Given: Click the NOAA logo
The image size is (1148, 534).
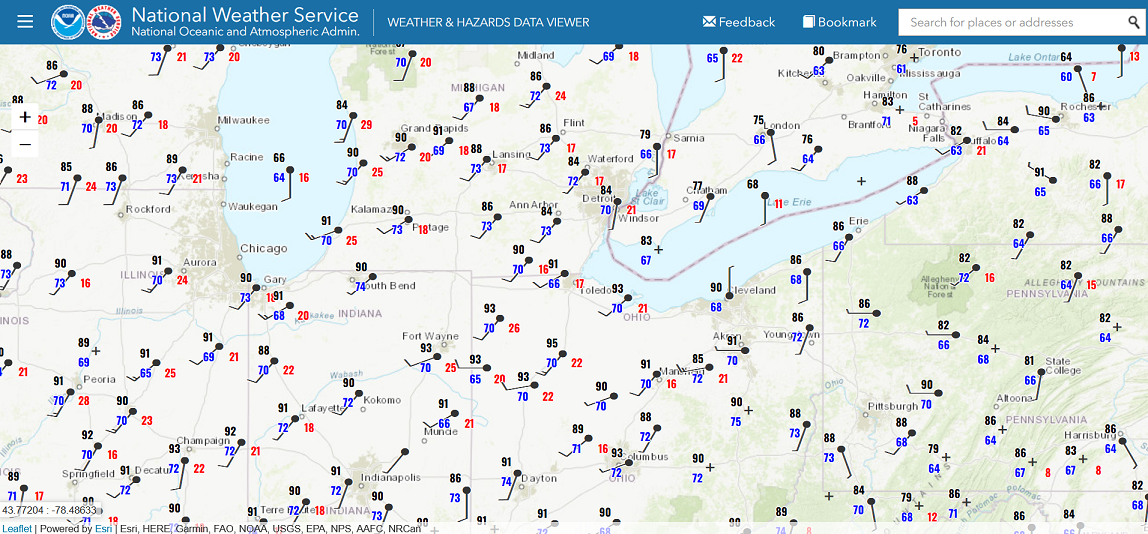Looking at the screenshot, I should pyautogui.click(x=68, y=22).
